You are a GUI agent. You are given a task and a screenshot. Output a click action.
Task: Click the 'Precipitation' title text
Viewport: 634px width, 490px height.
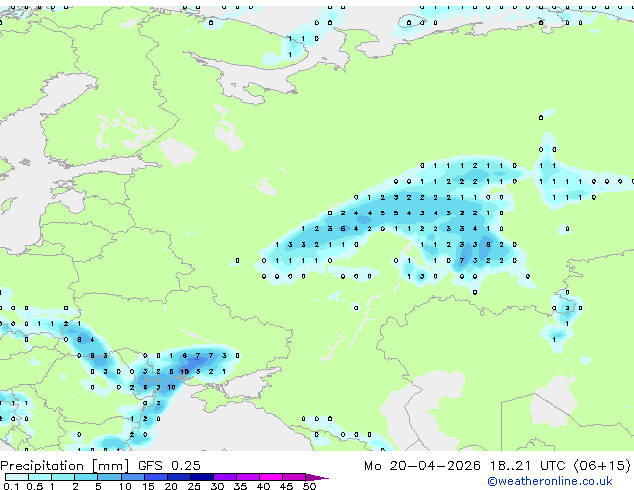coord(42,466)
